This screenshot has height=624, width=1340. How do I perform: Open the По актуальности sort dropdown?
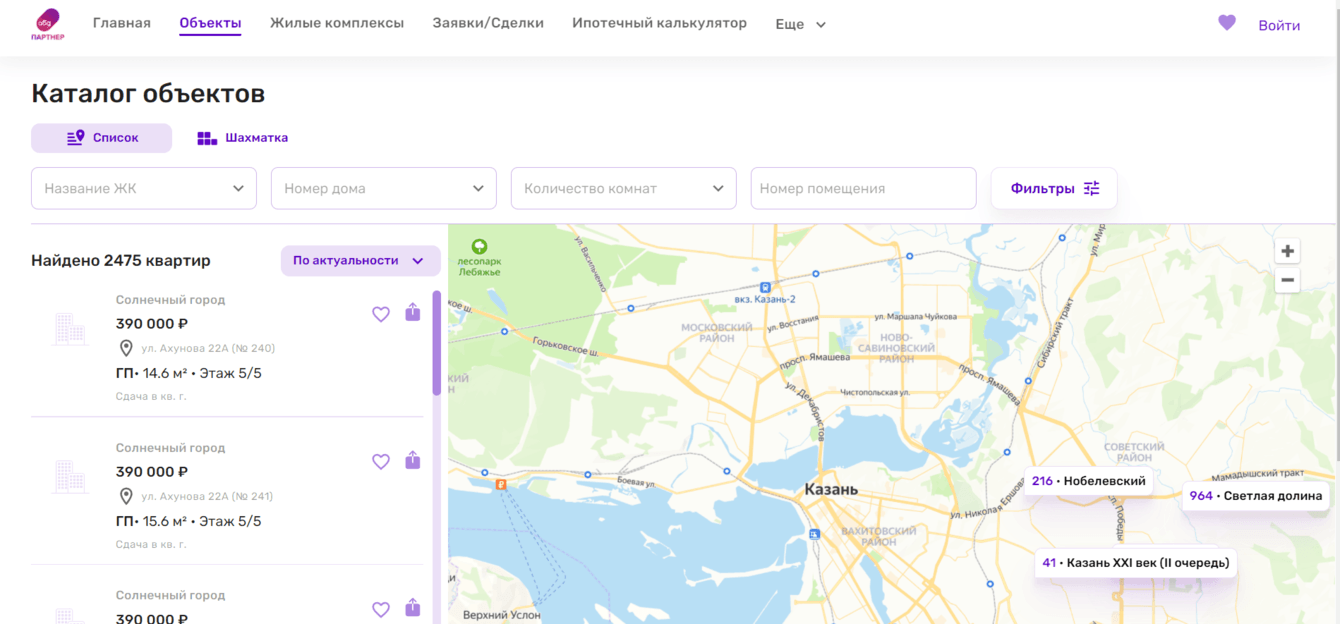pos(360,261)
